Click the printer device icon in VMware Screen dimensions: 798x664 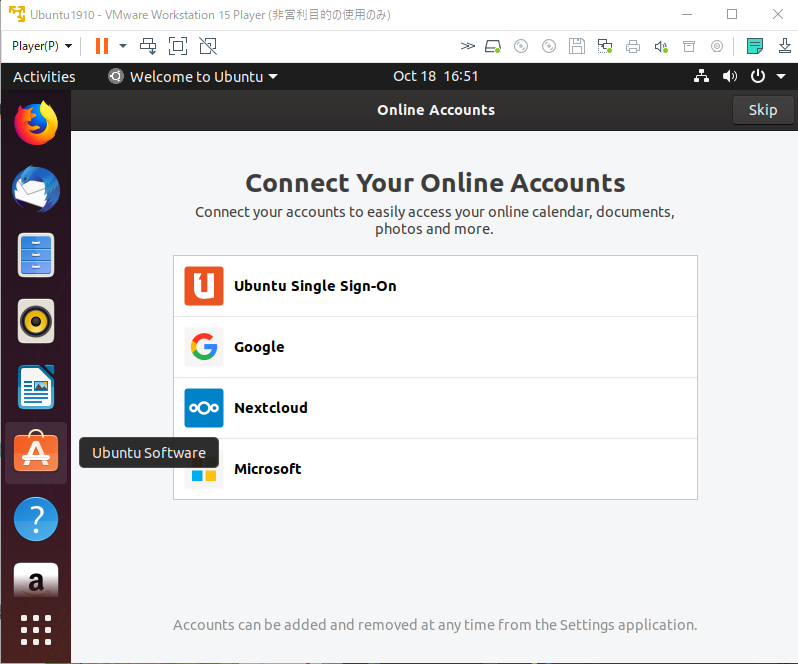633,47
